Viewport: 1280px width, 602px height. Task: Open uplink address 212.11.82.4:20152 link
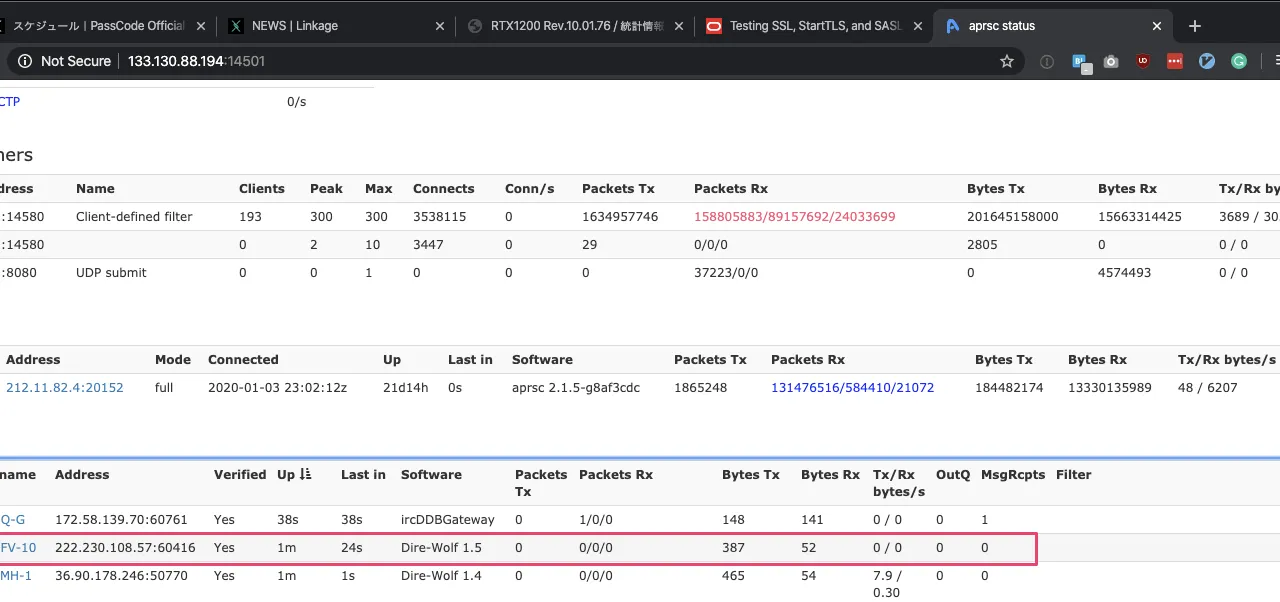click(x=65, y=387)
